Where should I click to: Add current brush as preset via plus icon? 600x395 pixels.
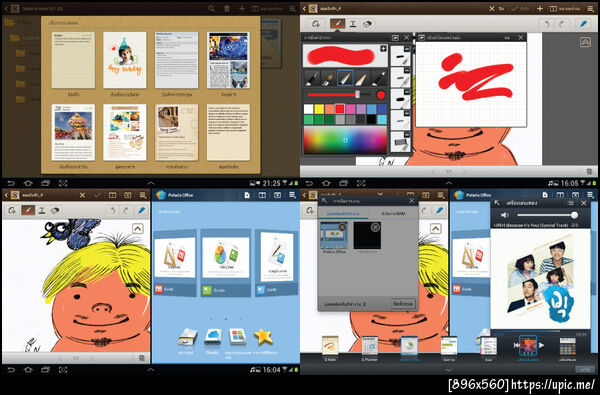383,48
